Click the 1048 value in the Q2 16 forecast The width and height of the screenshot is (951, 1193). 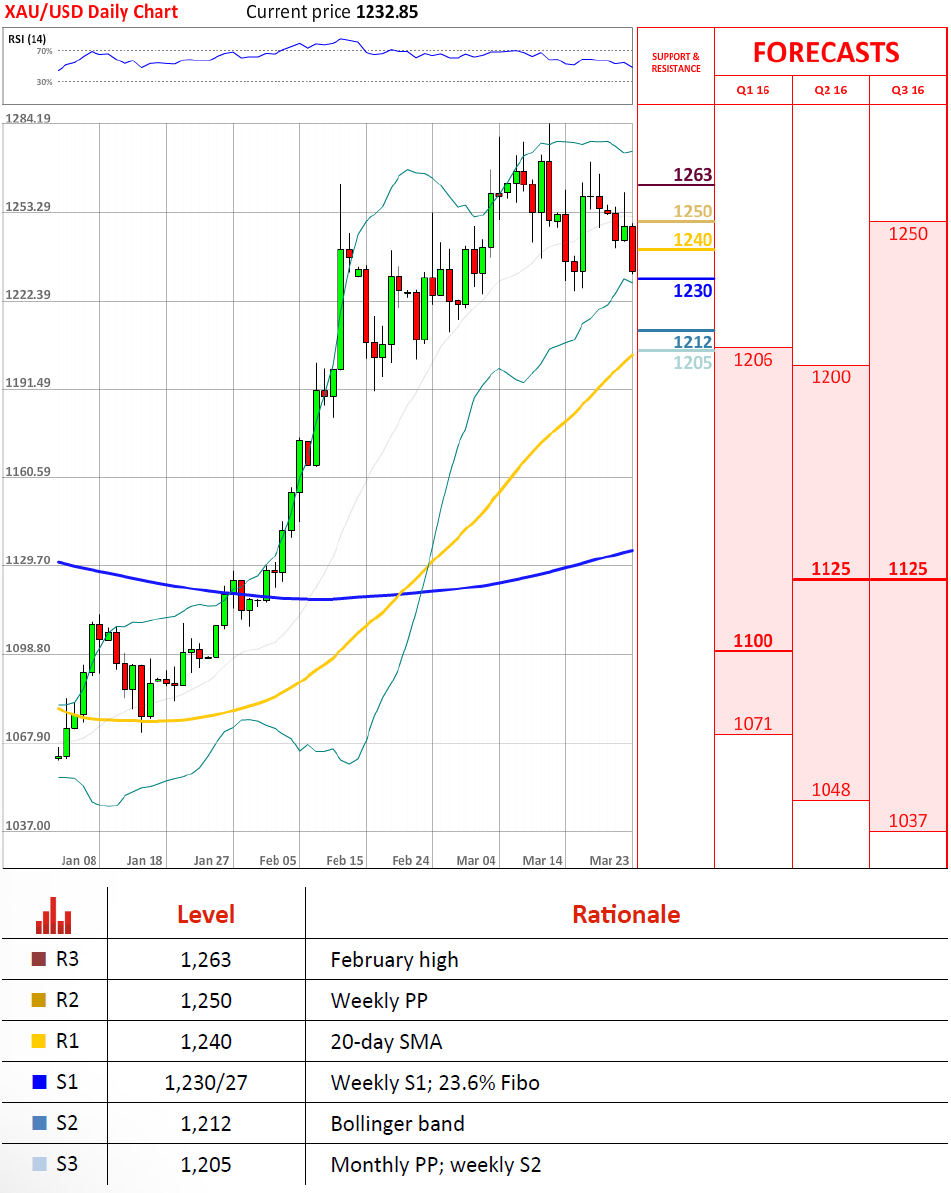[x=831, y=789]
